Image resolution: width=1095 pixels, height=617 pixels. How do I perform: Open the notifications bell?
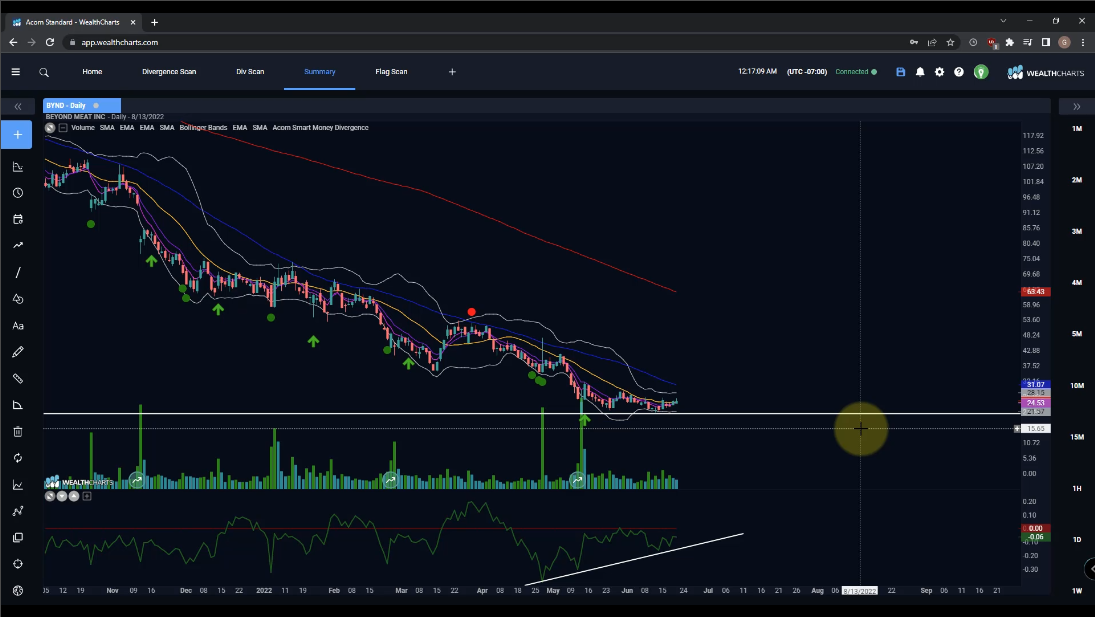[x=920, y=72]
